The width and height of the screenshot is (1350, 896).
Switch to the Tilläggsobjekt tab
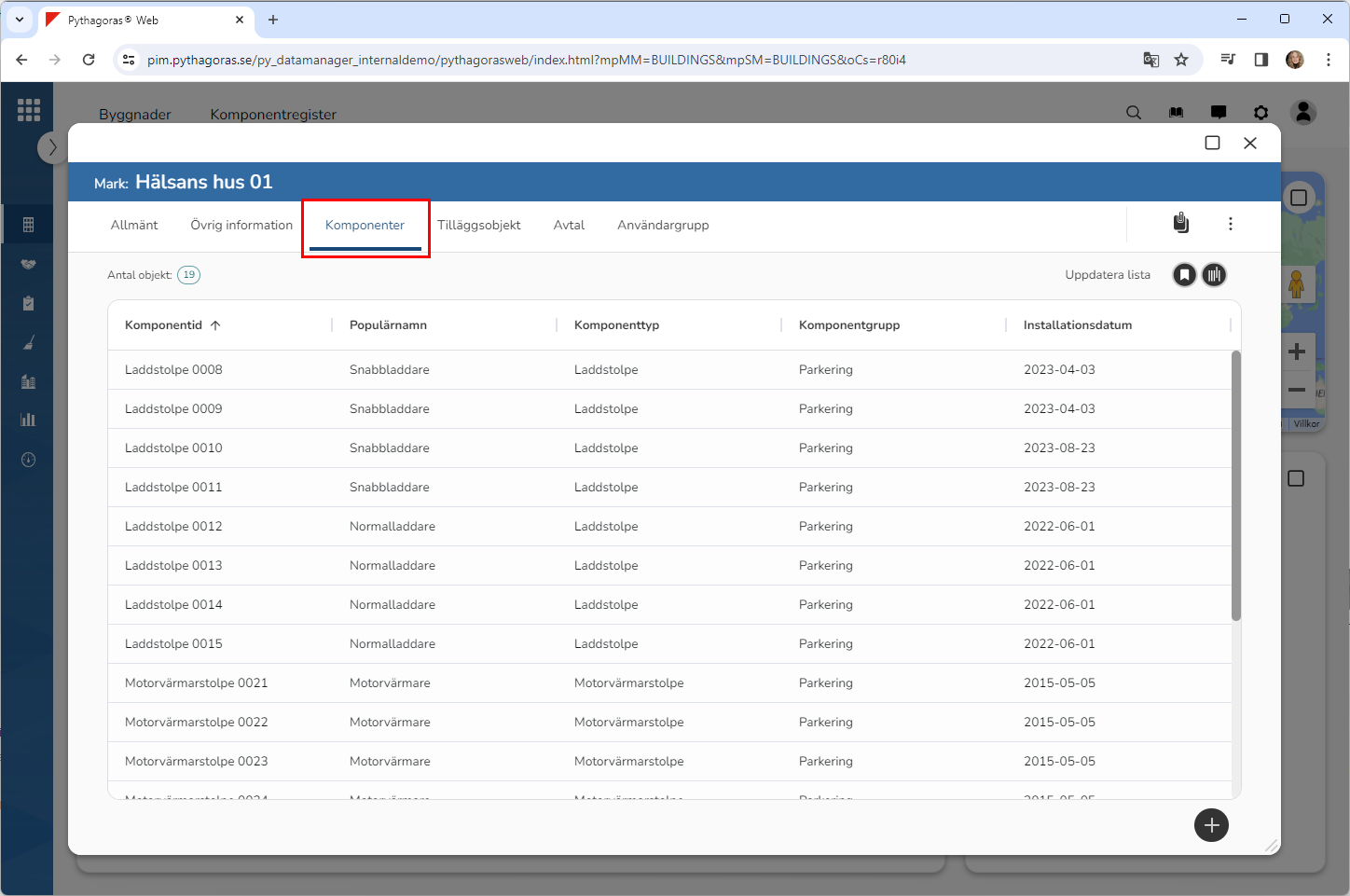(x=478, y=226)
